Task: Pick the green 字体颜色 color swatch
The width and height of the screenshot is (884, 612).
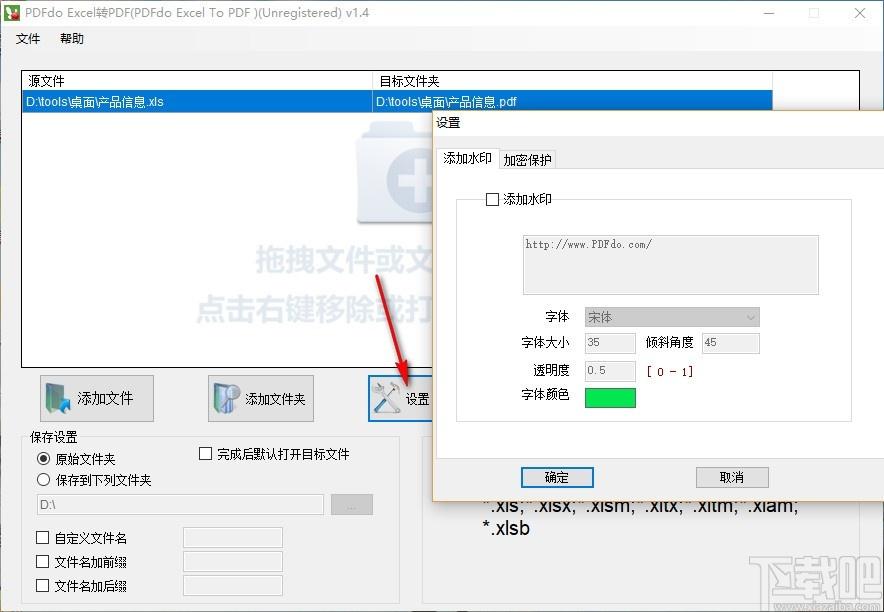Action: (610, 397)
